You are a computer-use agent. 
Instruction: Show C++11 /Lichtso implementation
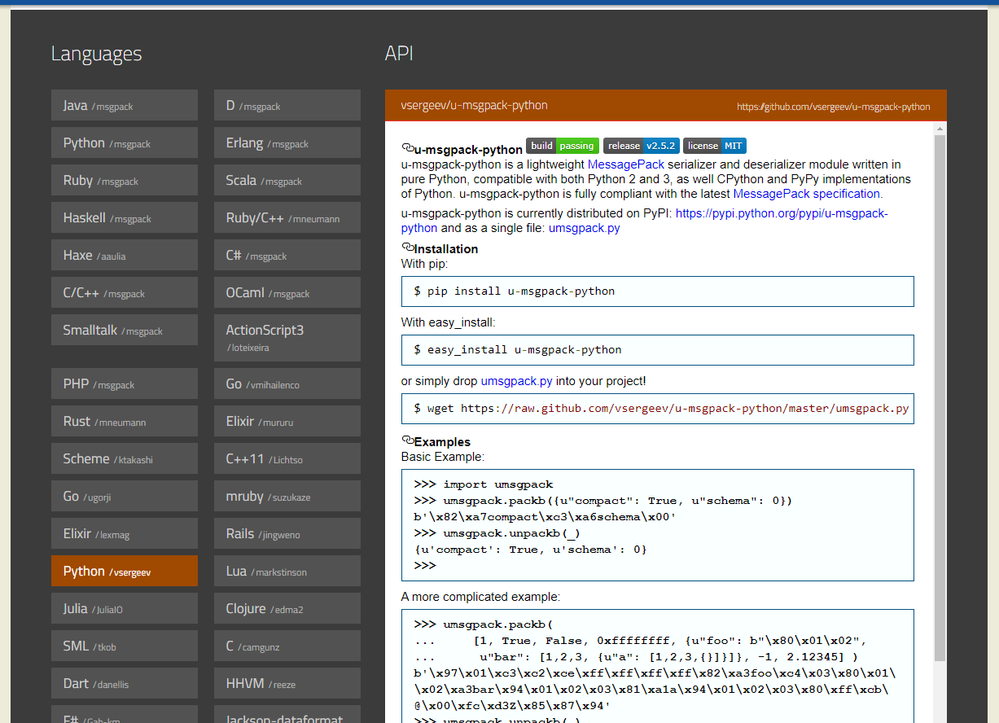[x=287, y=459]
